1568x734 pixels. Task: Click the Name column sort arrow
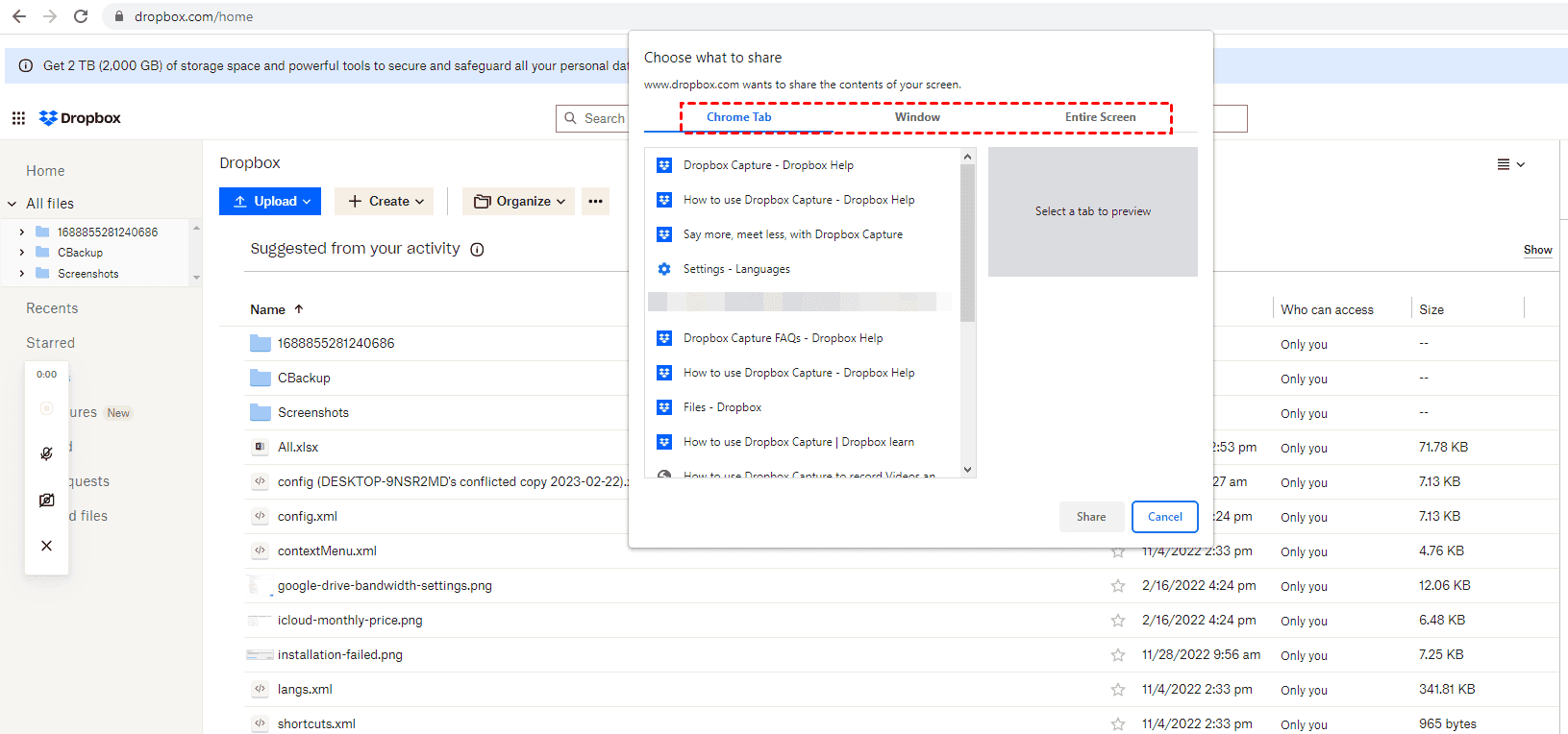click(299, 309)
